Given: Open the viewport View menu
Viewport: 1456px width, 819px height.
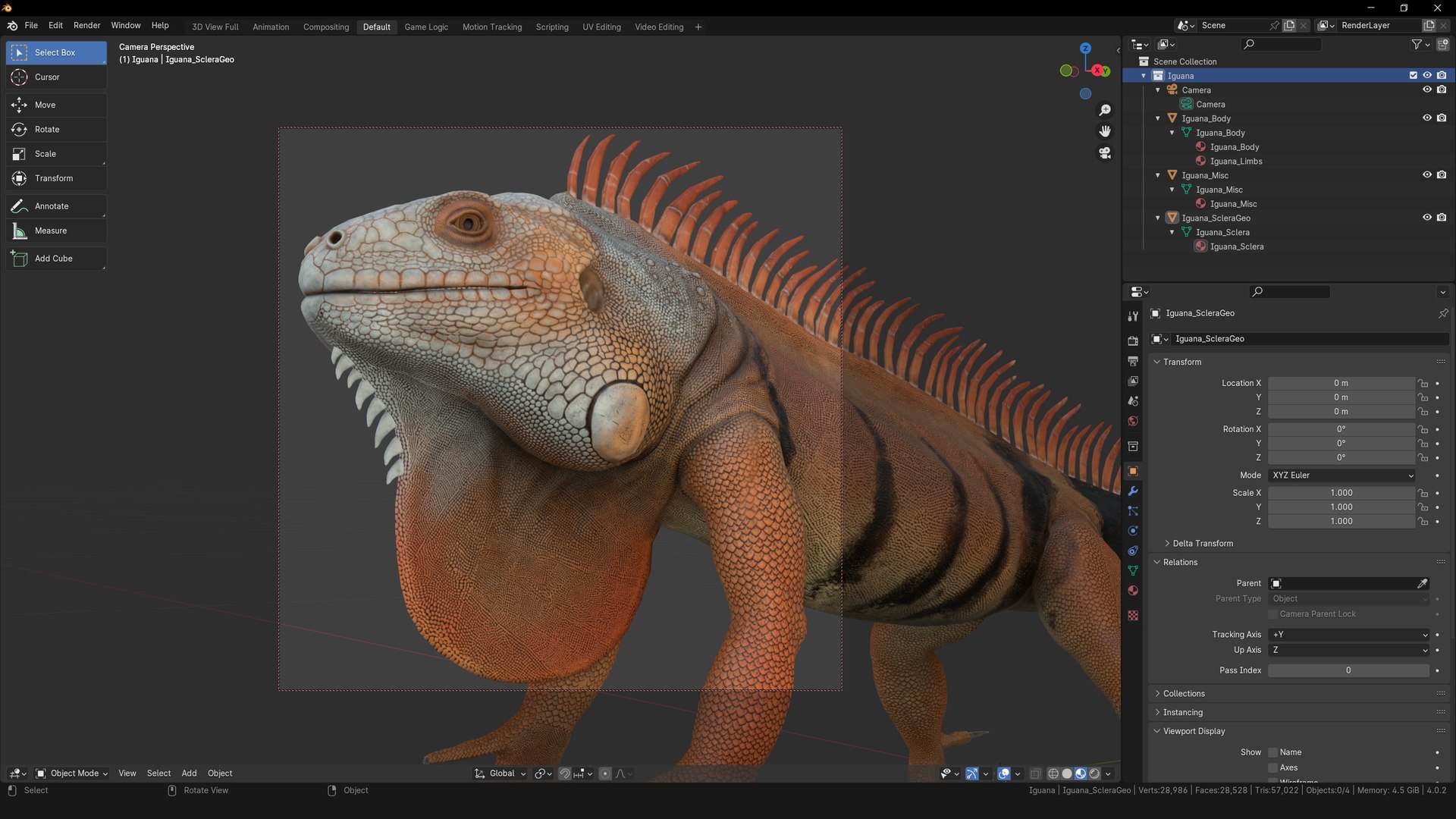Looking at the screenshot, I should click(x=127, y=773).
